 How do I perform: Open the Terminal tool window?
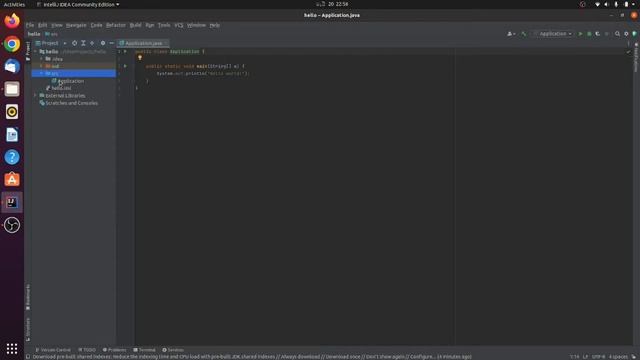point(144,350)
